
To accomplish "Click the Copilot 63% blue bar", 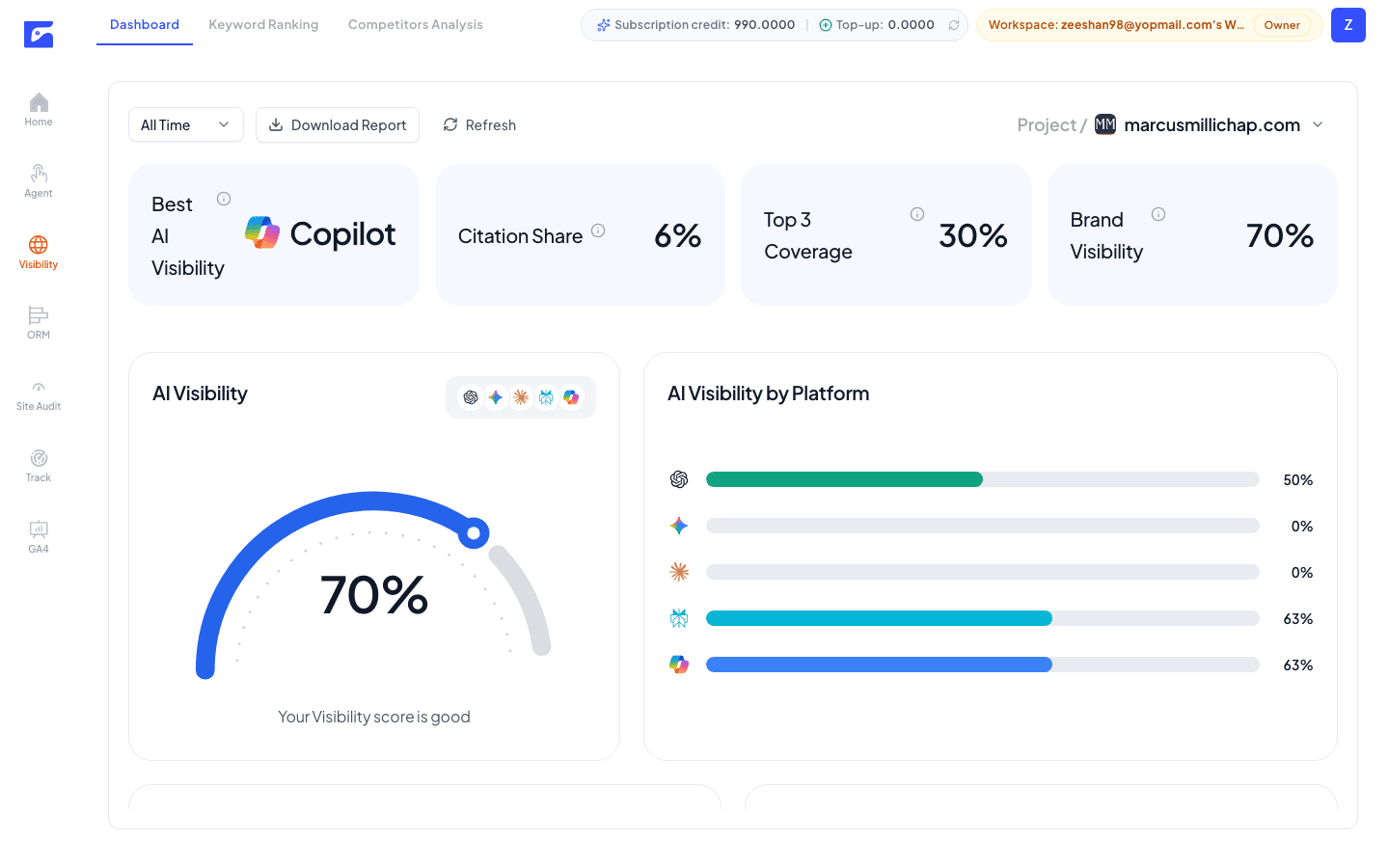I will pyautogui.click(x=879, y=665).
